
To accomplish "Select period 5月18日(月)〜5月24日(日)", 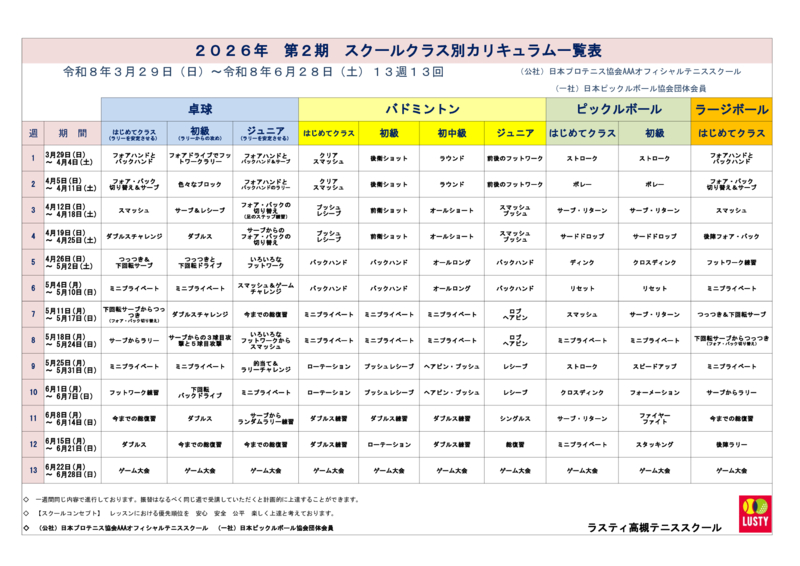I will click(72, 340).
